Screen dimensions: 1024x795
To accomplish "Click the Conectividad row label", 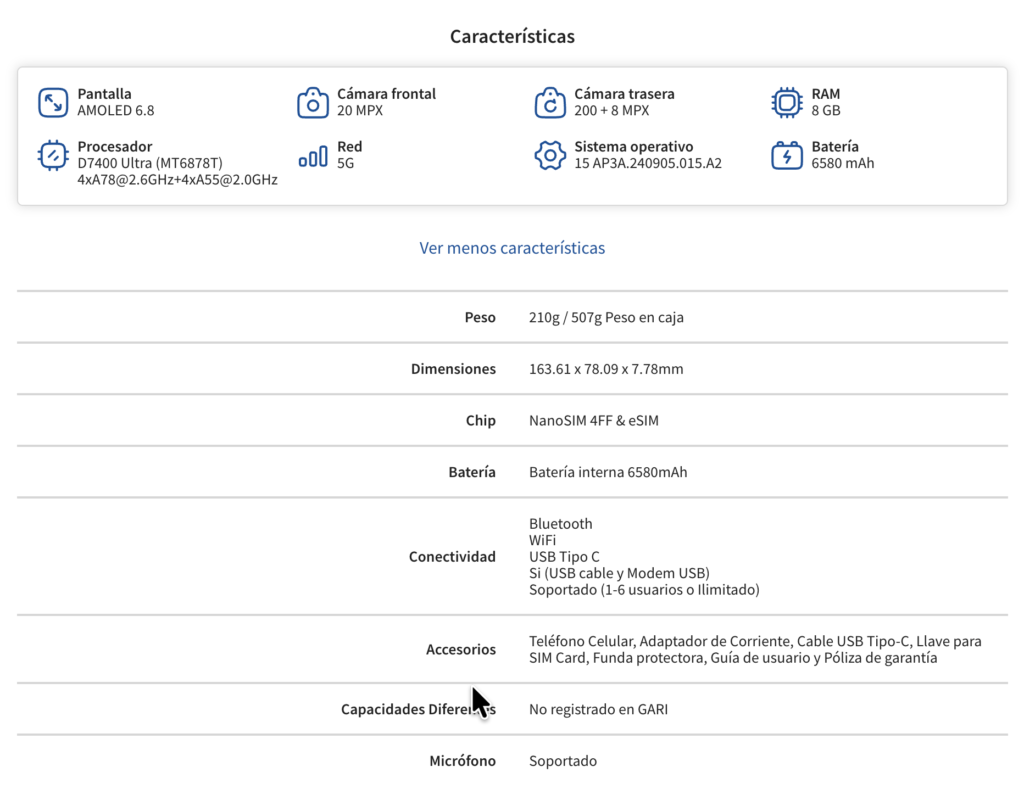I will [452, 557].
